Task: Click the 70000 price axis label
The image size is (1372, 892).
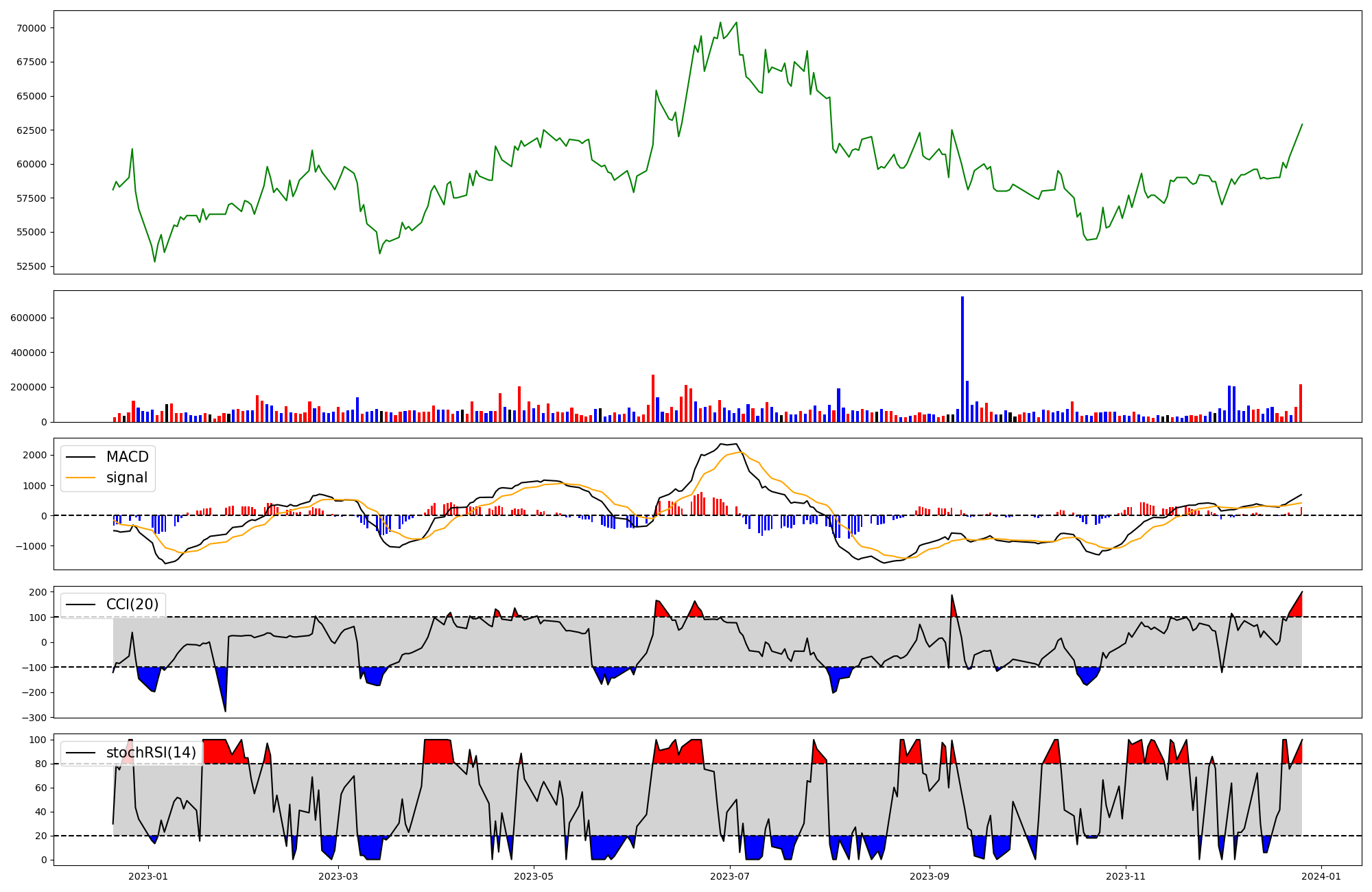Action: [32, 28]
